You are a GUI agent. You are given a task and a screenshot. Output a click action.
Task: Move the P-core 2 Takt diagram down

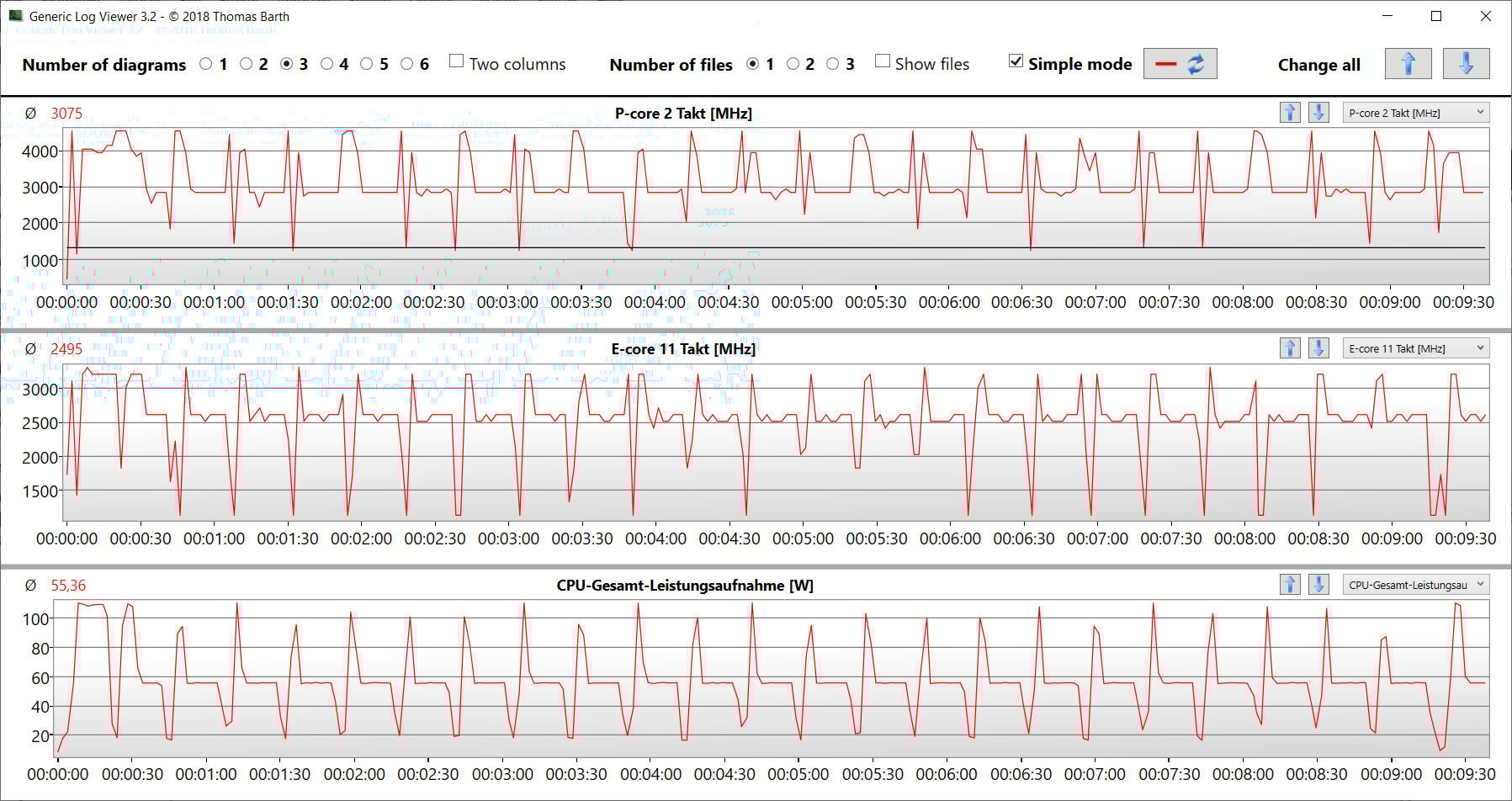(x=1318, y=113)
